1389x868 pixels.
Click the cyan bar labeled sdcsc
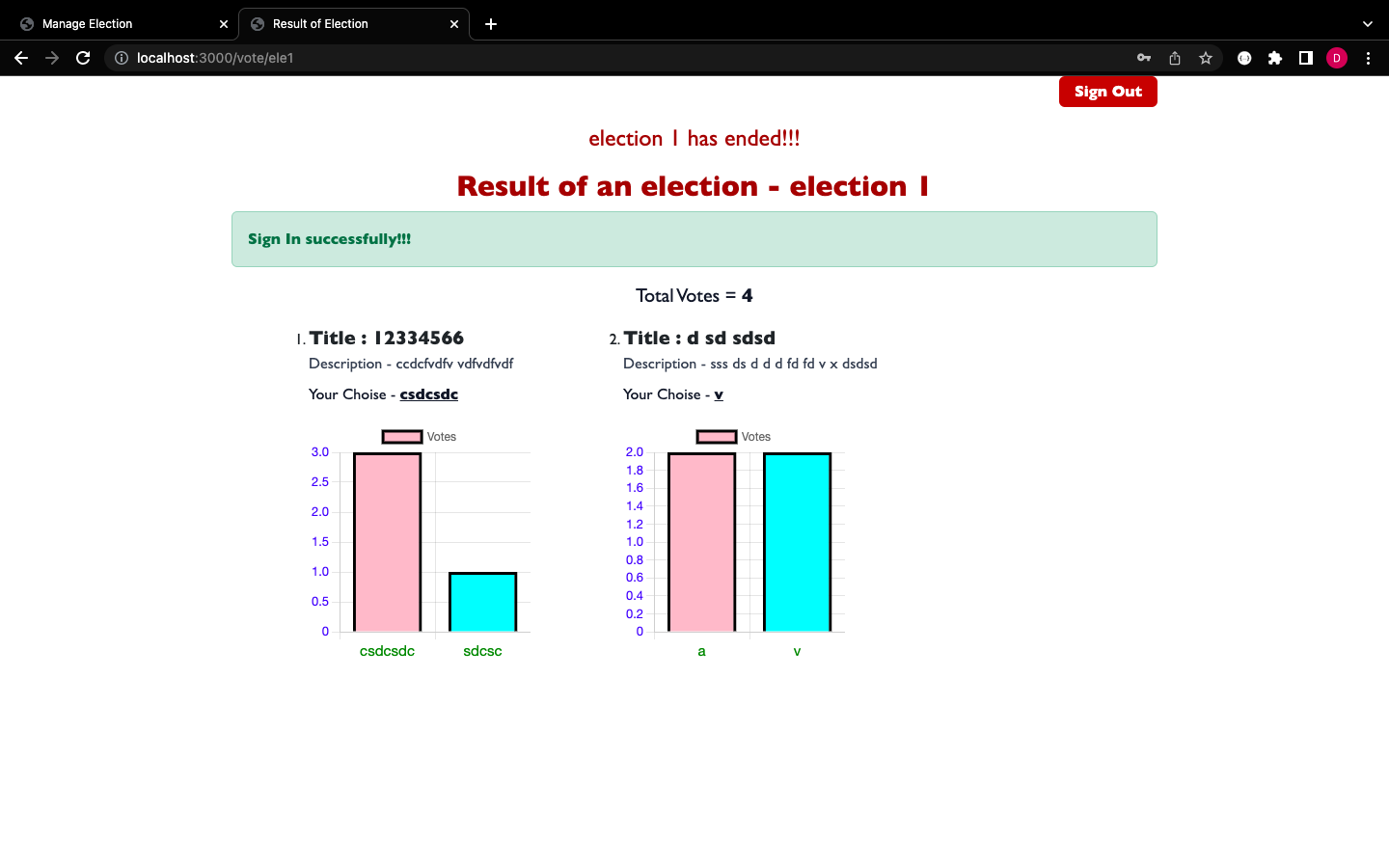point(482,601)
